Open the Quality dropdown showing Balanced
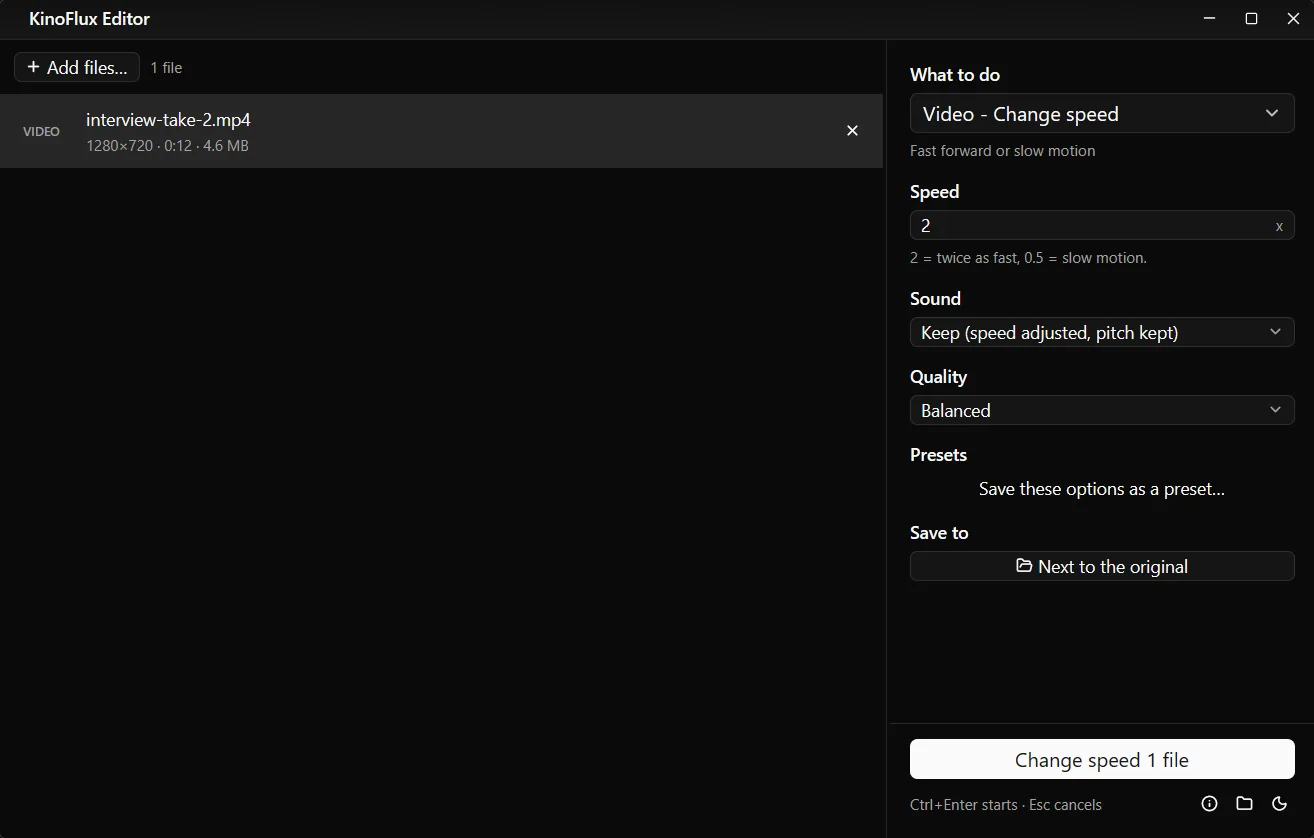Screen dimensions: 1314x838 (1102, 410)
